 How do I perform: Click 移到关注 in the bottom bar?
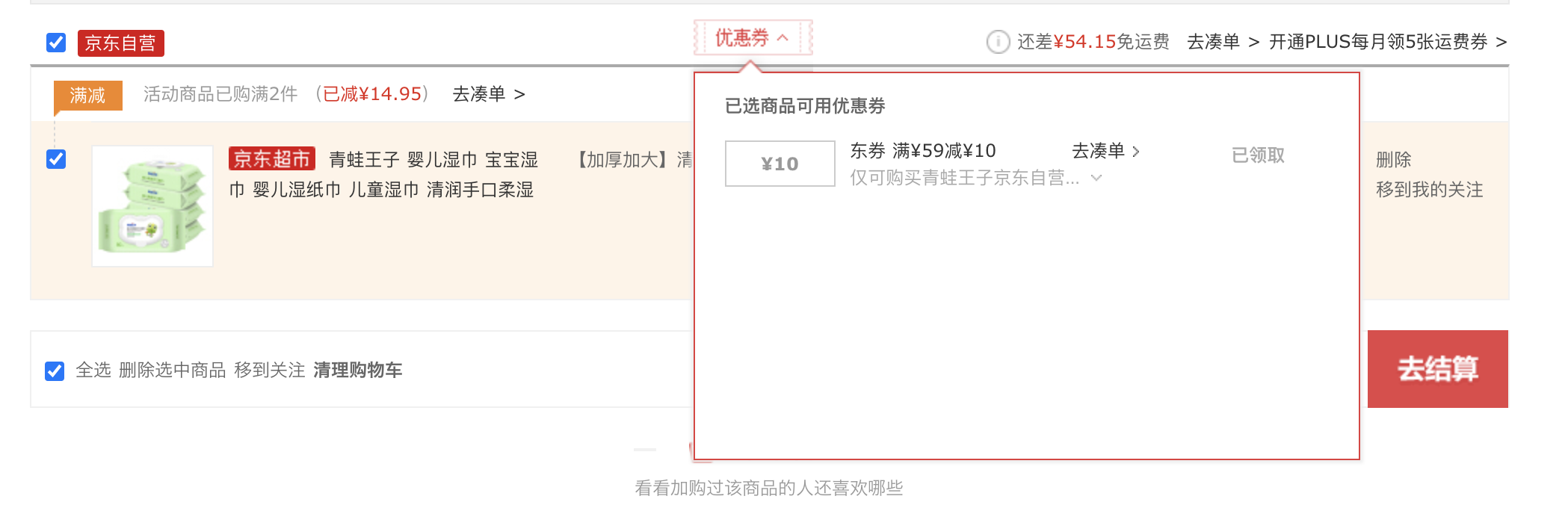pos(270,371)
